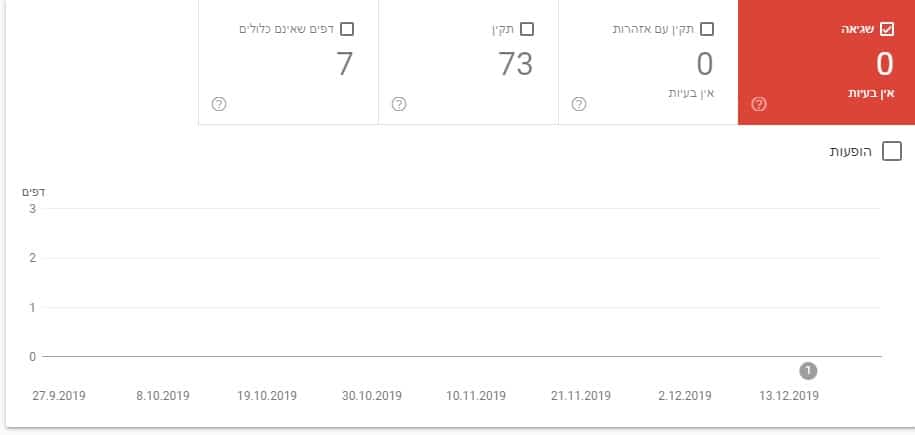Viewport: 915px width, 435px height.
Task: Click annotation marker 1 on the chart timeline
Action: [808, 371]
